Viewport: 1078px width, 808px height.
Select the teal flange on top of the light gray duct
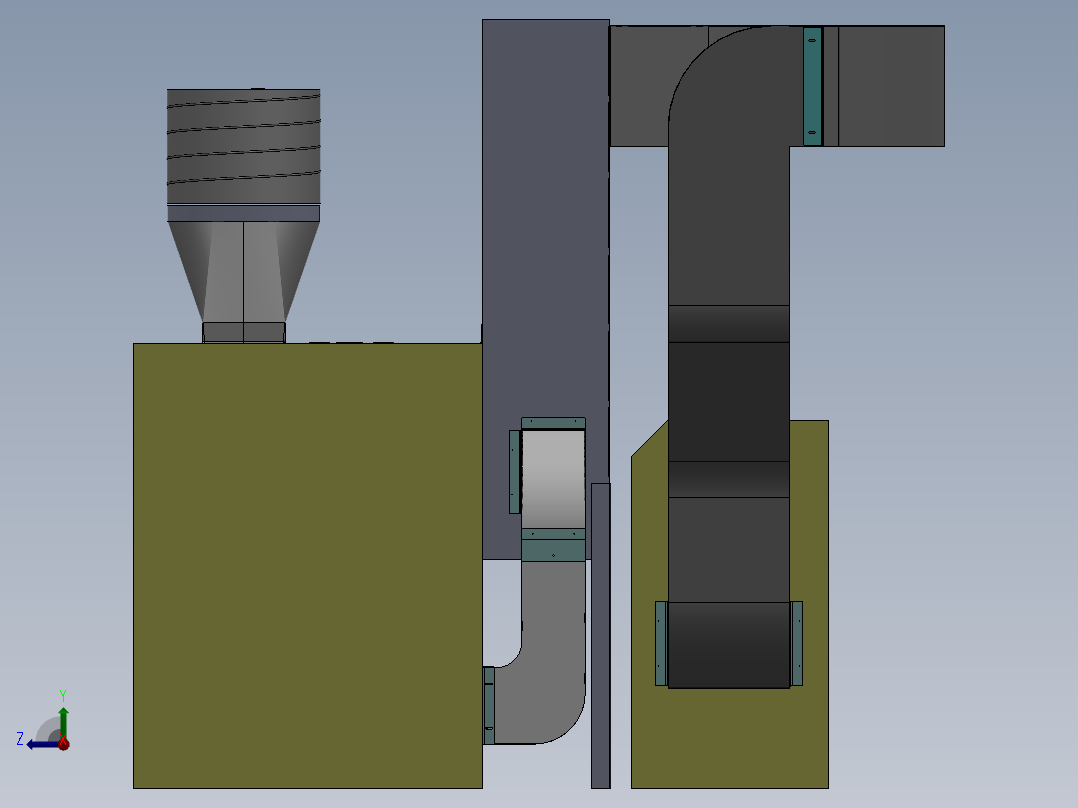tap(553, 424)
